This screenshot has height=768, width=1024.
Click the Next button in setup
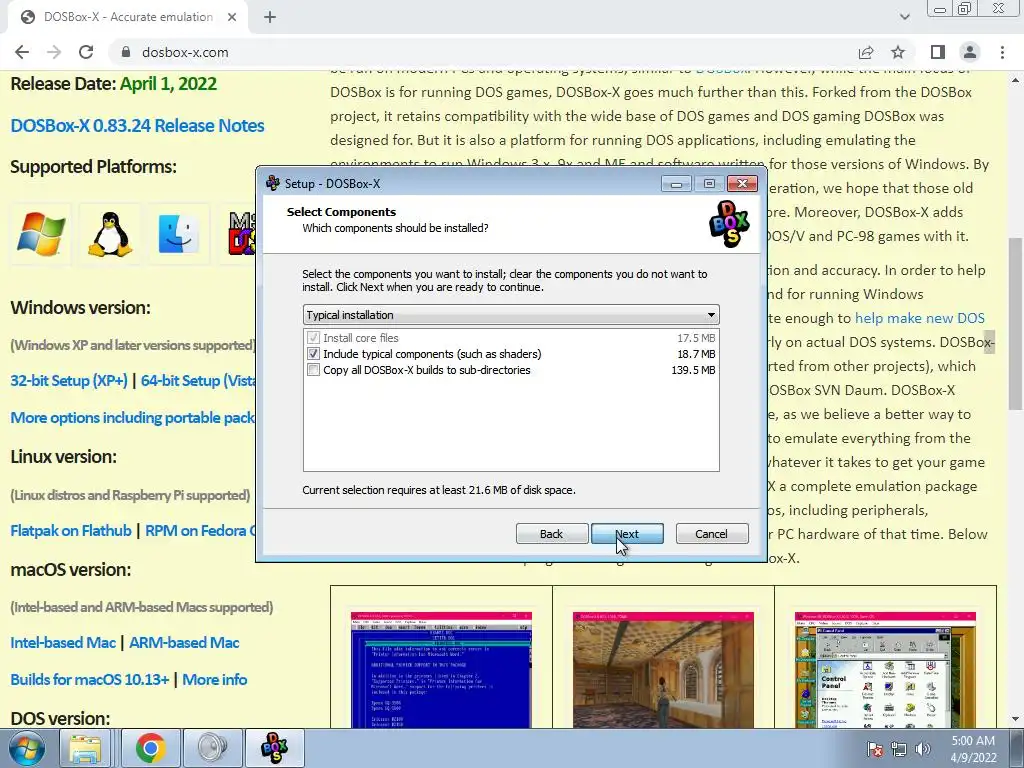[627, 534]
